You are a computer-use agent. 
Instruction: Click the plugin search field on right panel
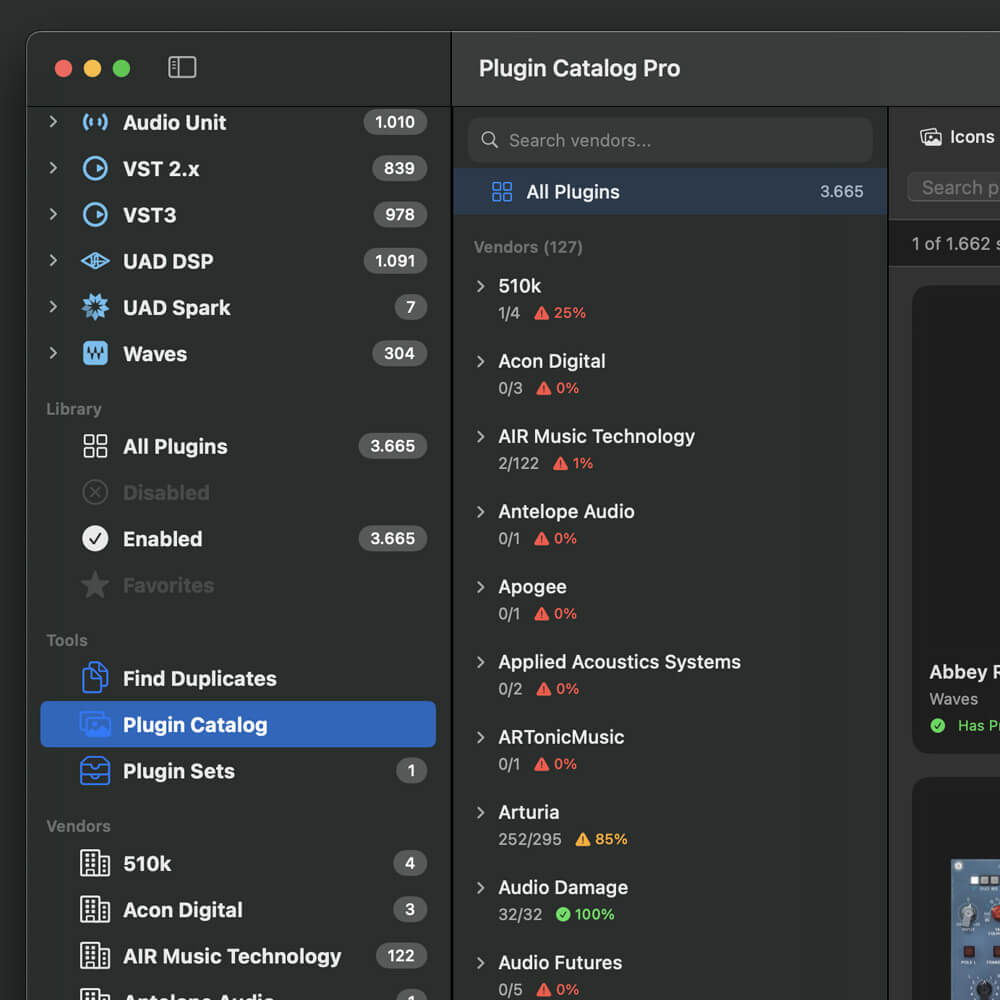[953, 188]
